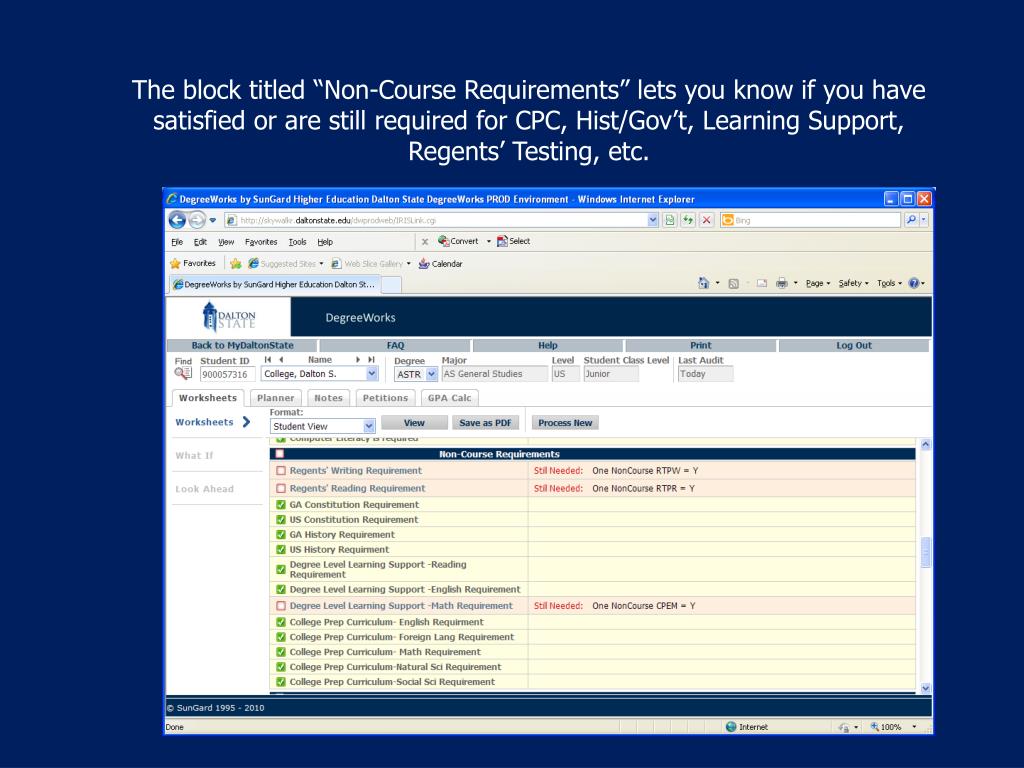
Task: Click the Process New button
Action: [x=565, y=423]
